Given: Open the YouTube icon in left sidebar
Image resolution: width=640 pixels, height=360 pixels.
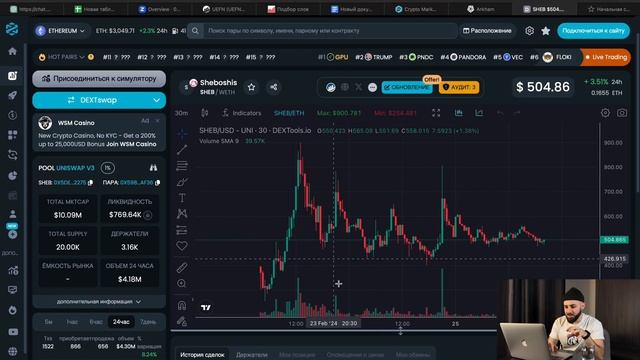Looking at the screenshot, I should pos(13,331).
